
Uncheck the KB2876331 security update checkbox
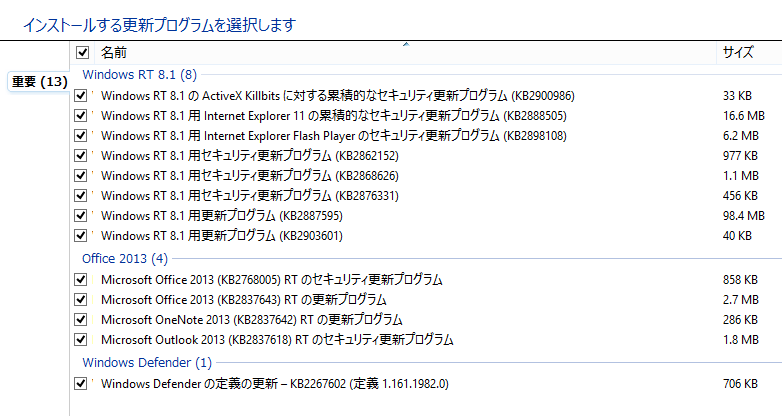tap(80, 195)
